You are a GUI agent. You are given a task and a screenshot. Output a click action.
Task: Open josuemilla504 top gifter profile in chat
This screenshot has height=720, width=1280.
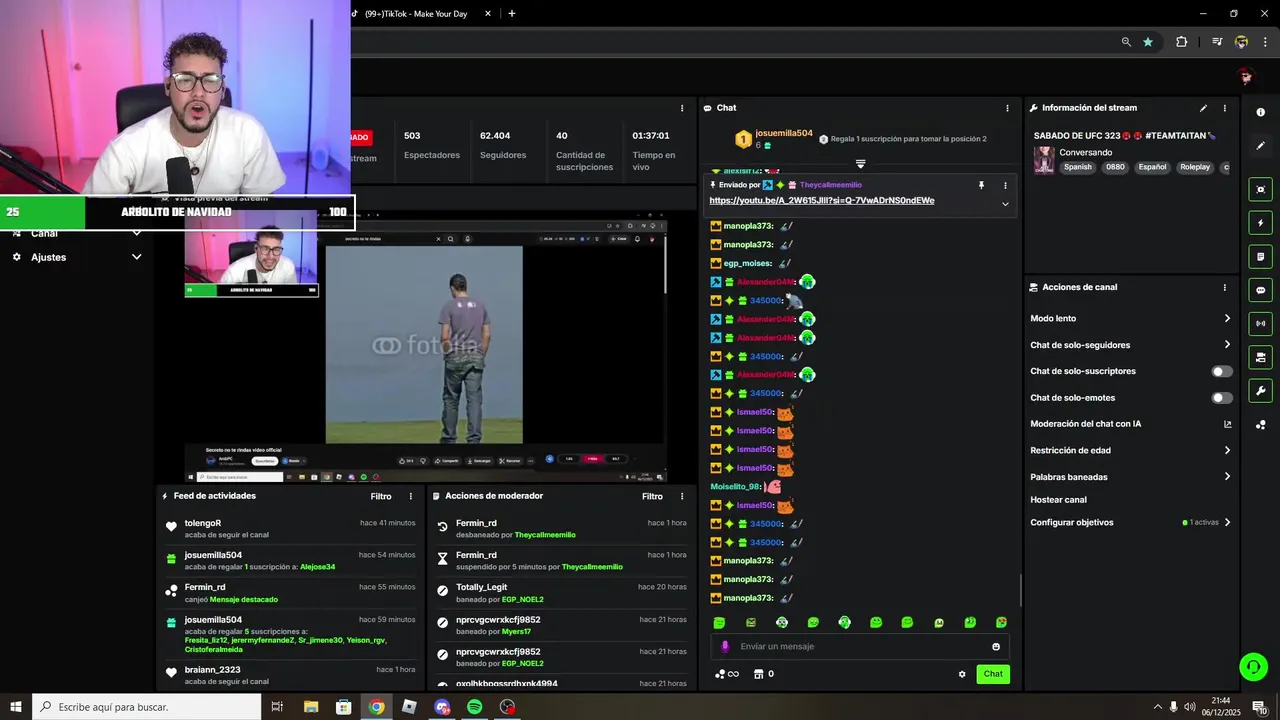coord(784,134)
